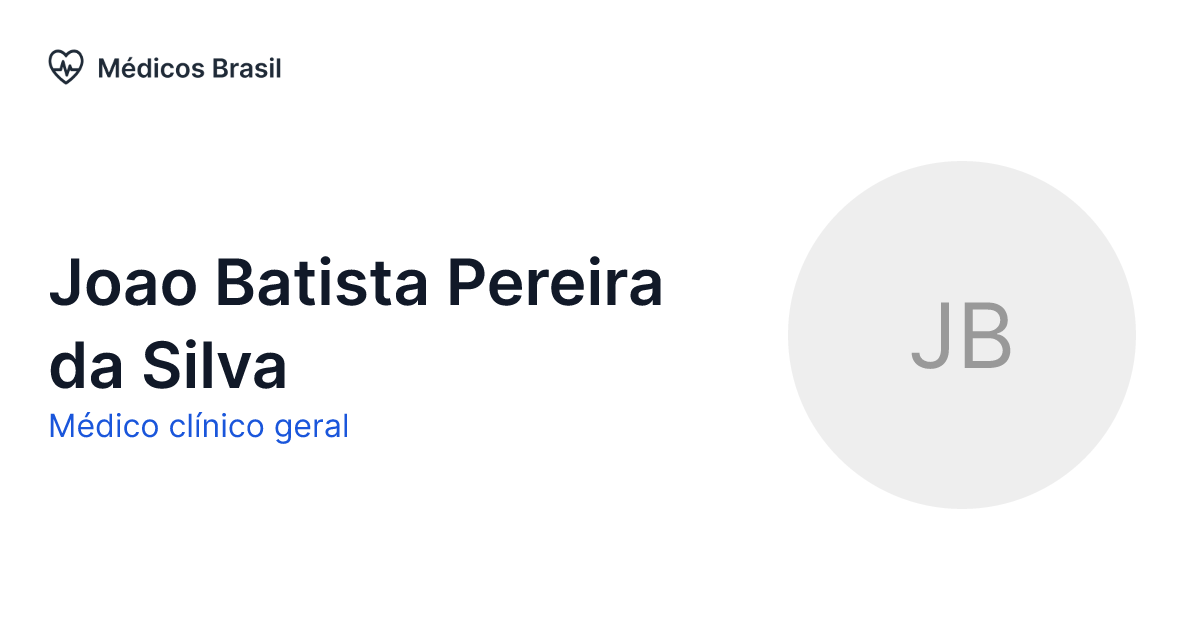Viewport: 1200px width, 630px height.
Task: Click the word Batista in the heading
Action: coord(321,284)
